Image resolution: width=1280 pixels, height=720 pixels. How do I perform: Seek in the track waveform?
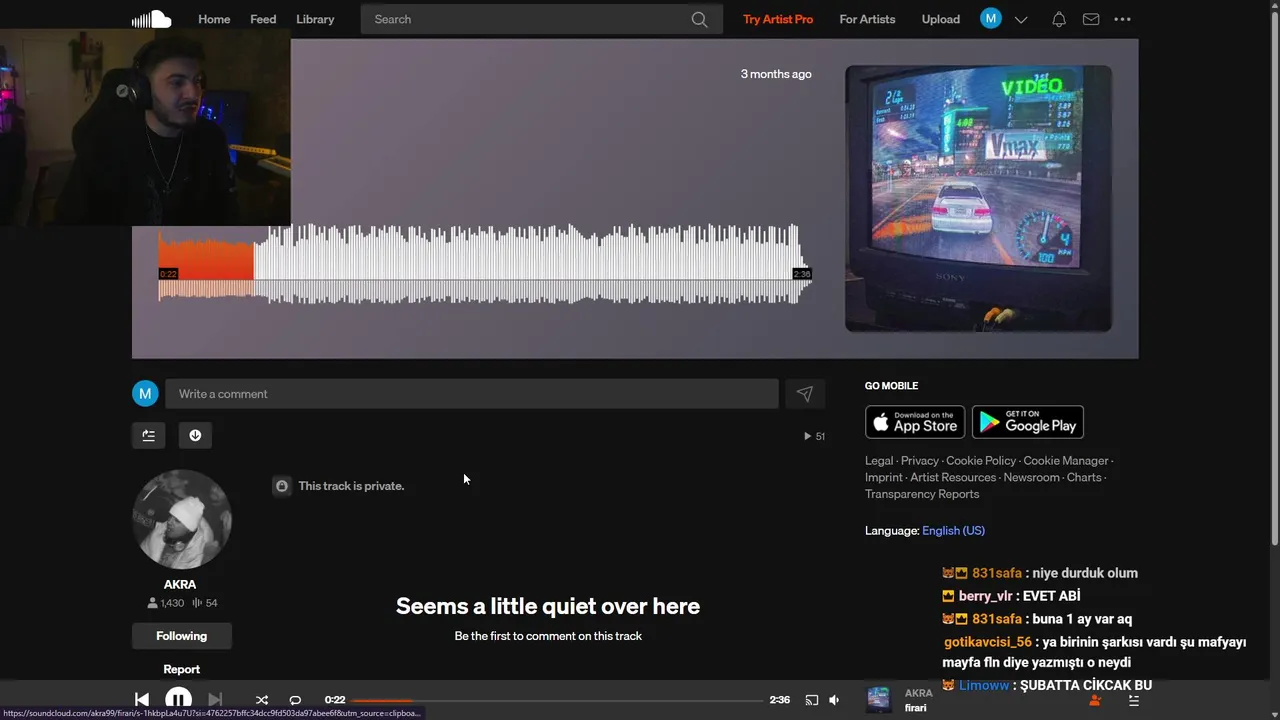(485, 263)
